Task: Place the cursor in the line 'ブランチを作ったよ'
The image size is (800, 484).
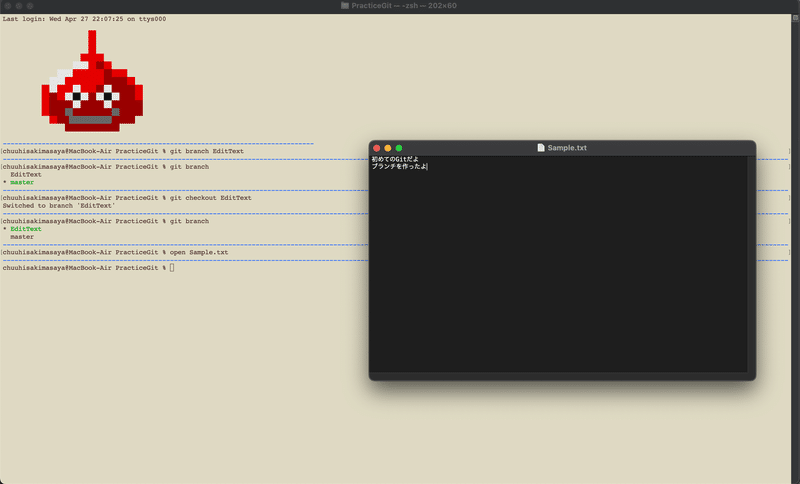Action: click(x=399, y=166)
